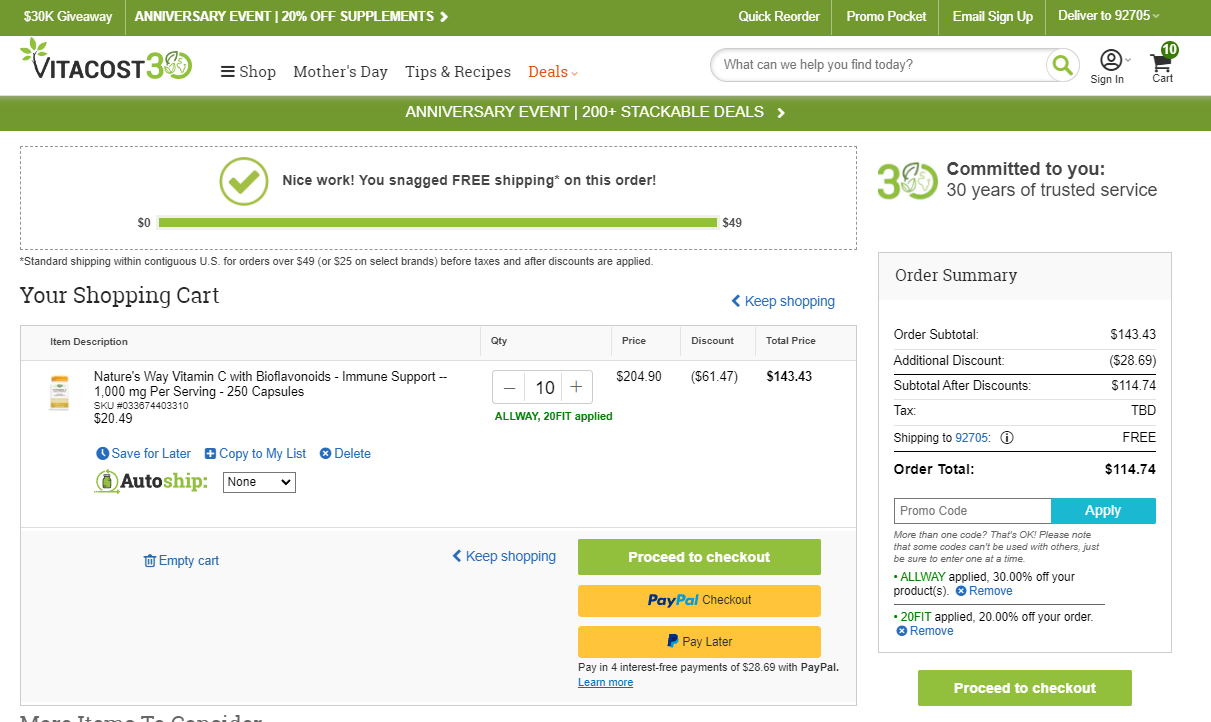Click the Nature's Way product thumbnail

click(x=60, y=392)
